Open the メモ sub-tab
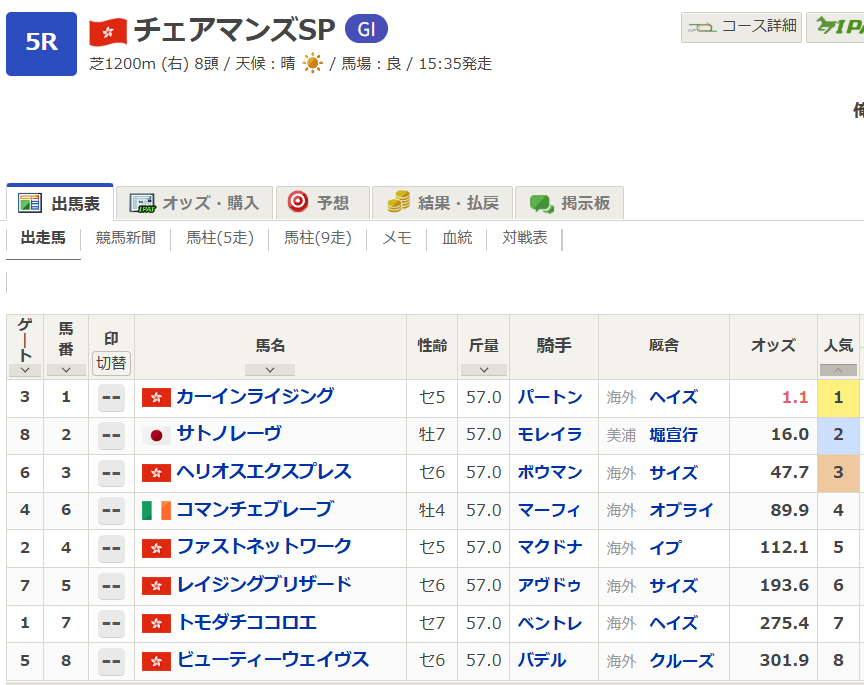This screenshot has height=685, width=864. tap(397, 238)
